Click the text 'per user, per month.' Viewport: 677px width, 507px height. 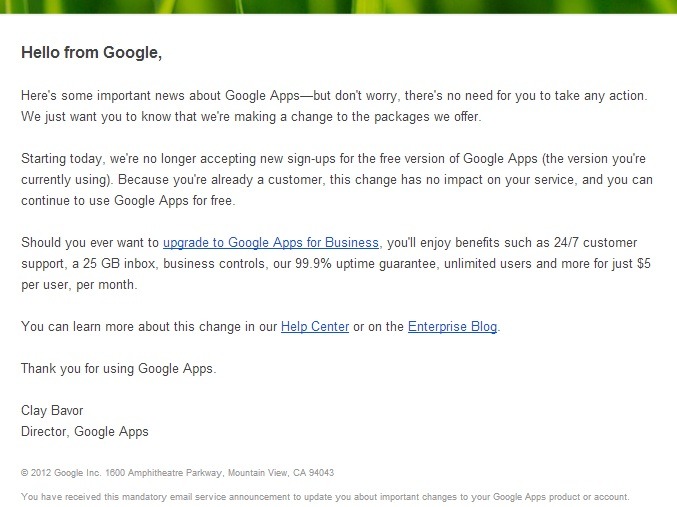79,285
